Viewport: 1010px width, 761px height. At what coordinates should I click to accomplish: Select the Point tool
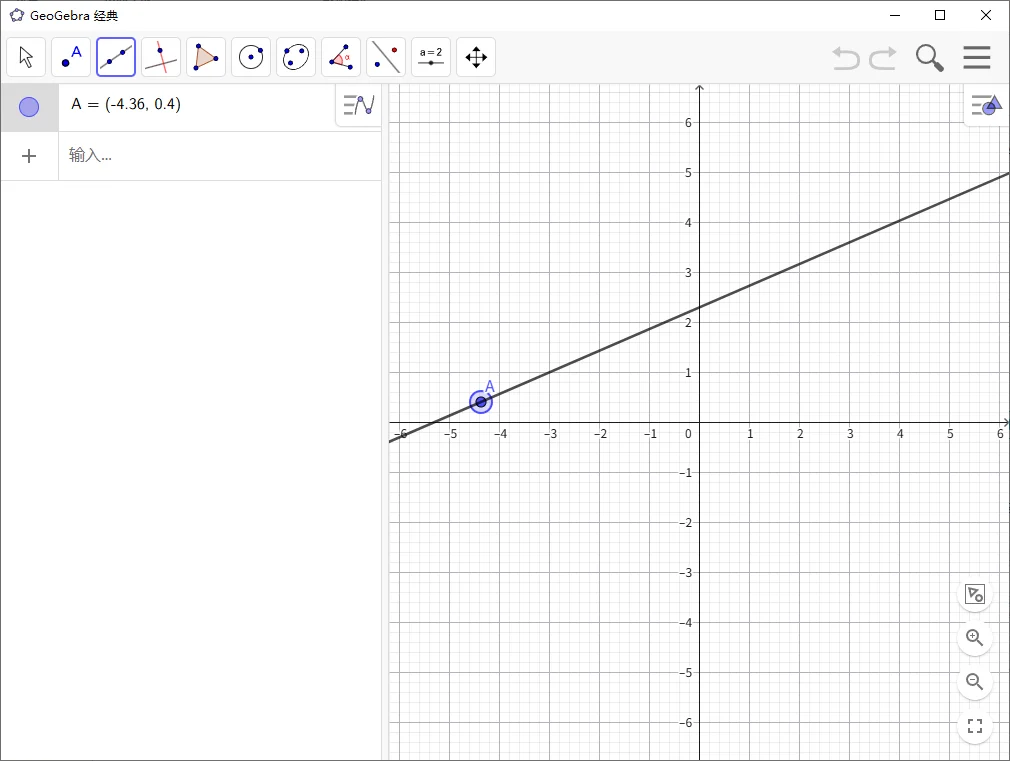tap(71, 57)
